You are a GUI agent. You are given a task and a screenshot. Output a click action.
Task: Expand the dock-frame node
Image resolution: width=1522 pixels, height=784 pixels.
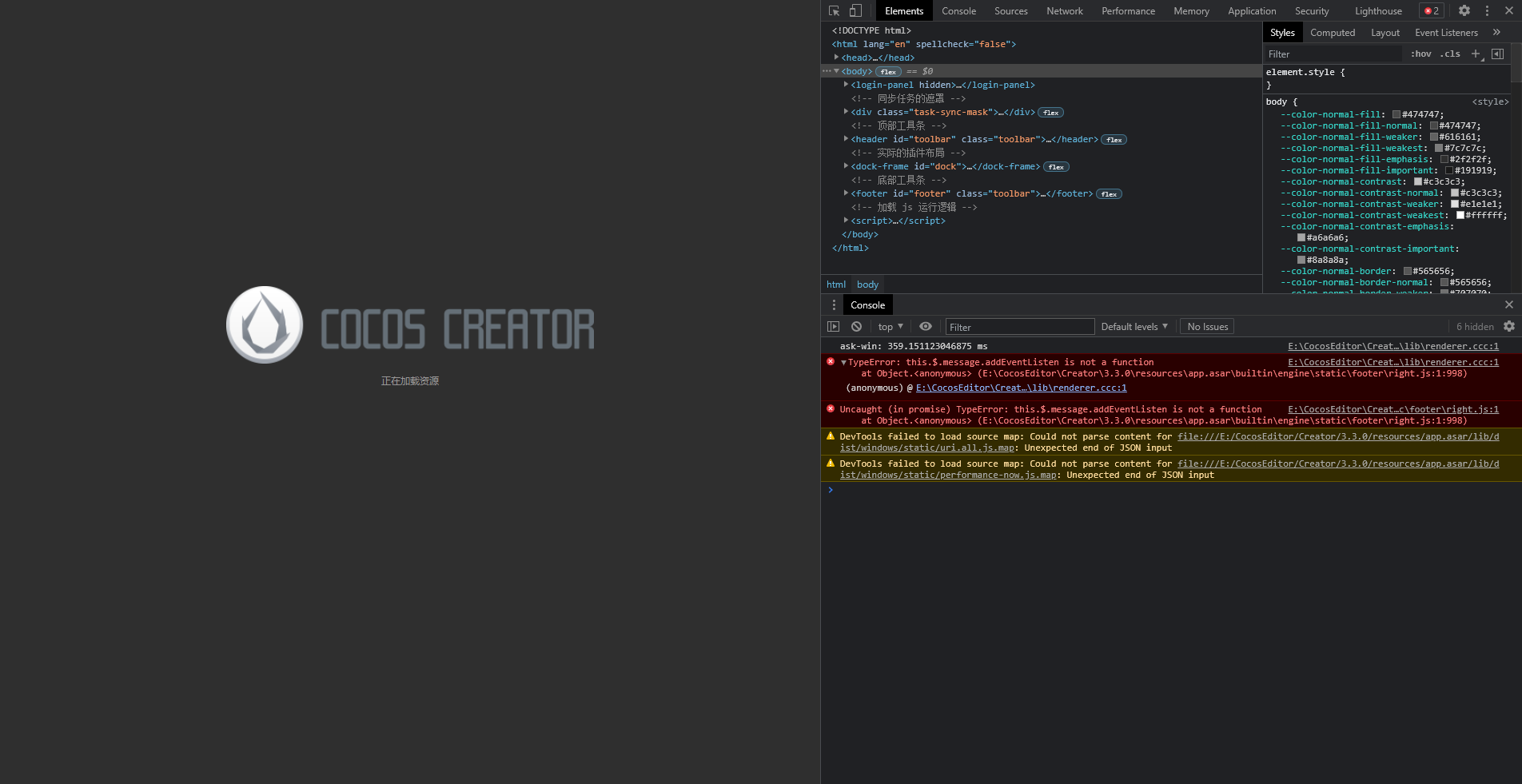846,166
